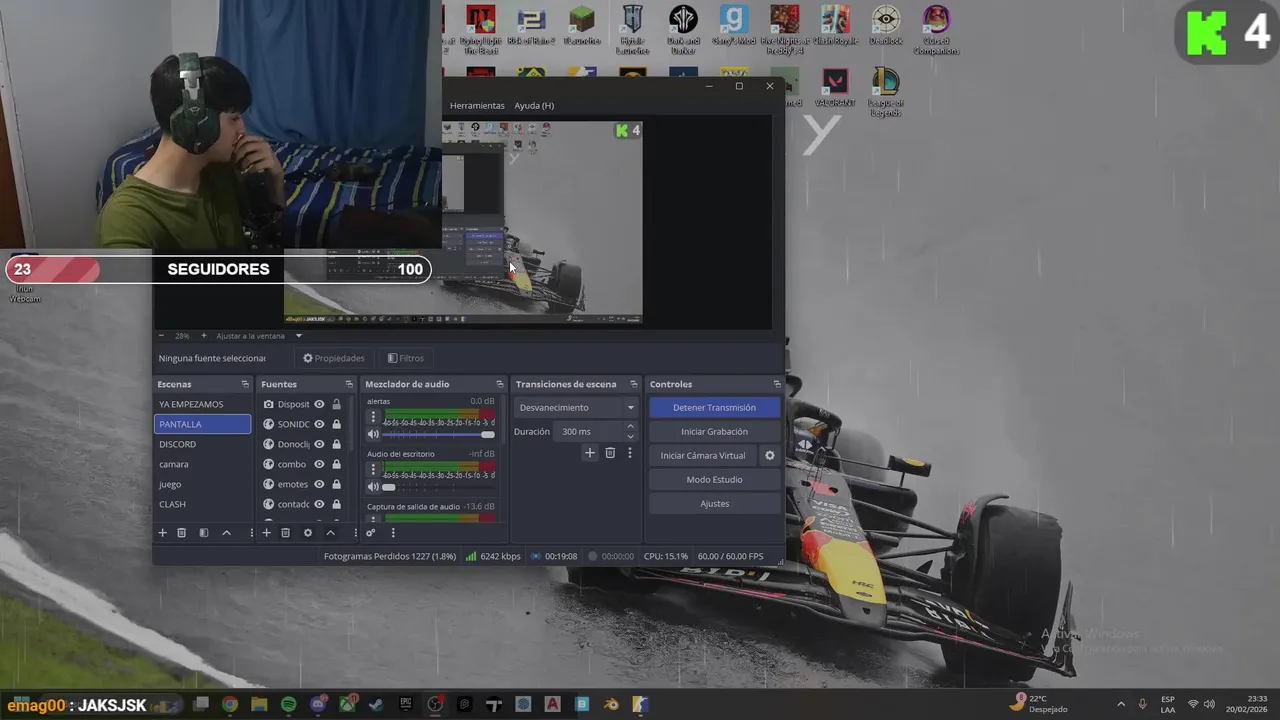Switch to the camara scene

(x=202, y=464)
